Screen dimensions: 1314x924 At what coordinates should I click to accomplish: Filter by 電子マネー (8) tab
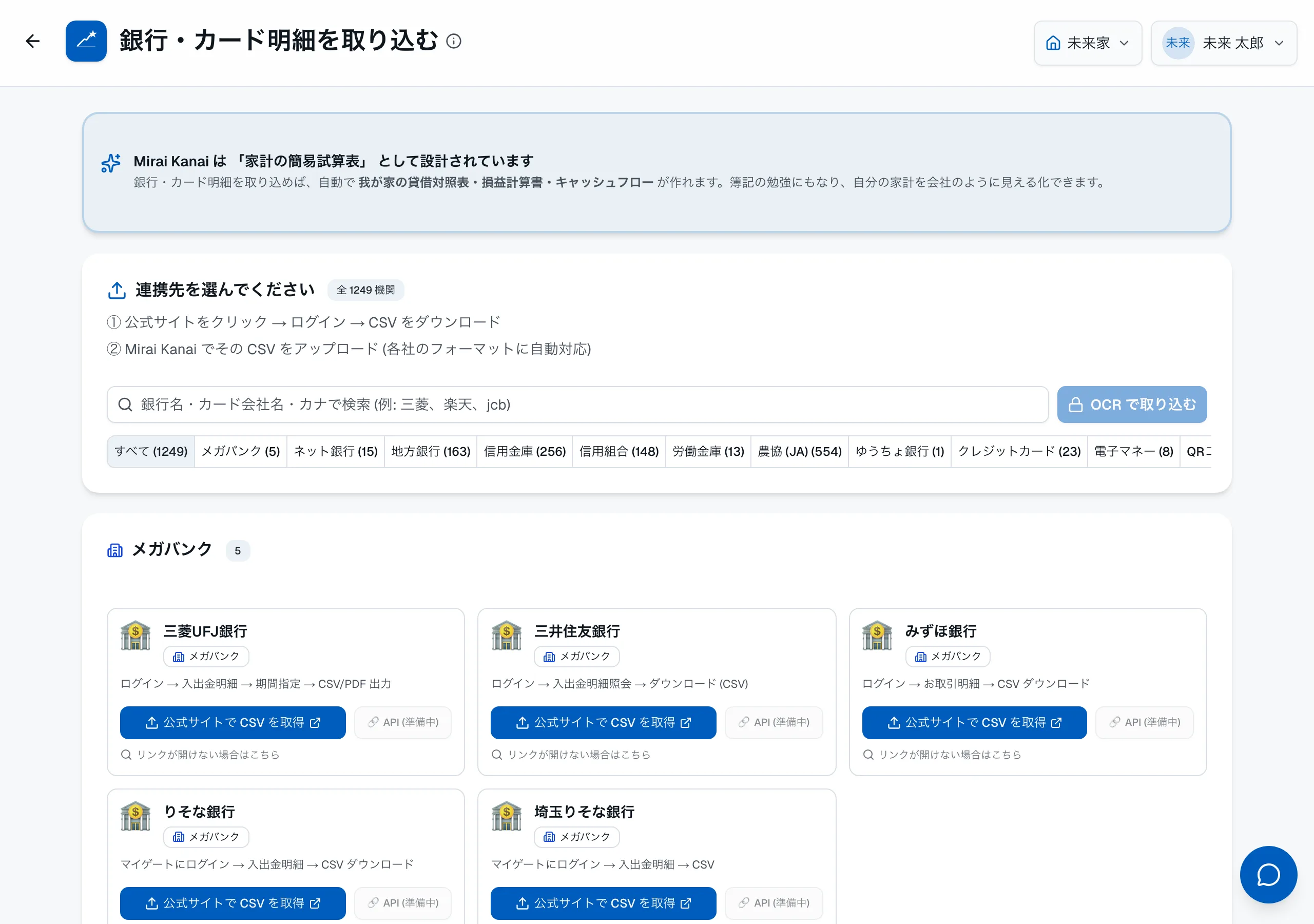pos(1134,452)
